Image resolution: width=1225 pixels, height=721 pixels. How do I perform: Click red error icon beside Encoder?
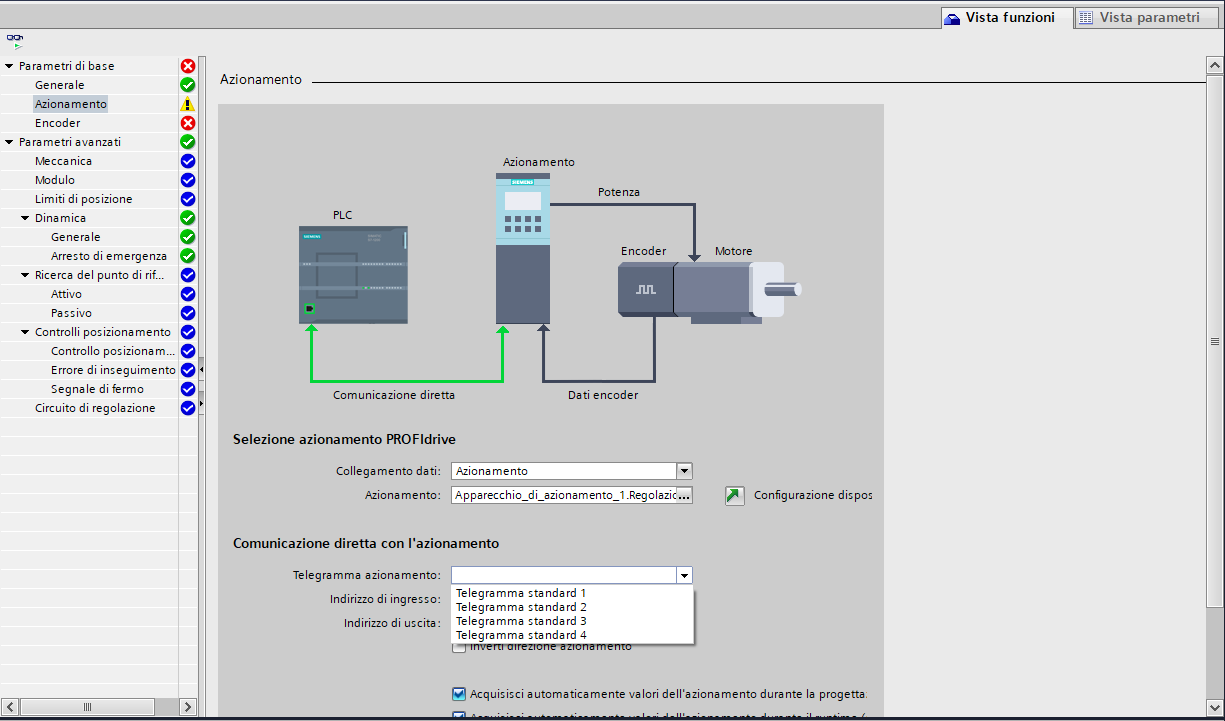point(187,123)
